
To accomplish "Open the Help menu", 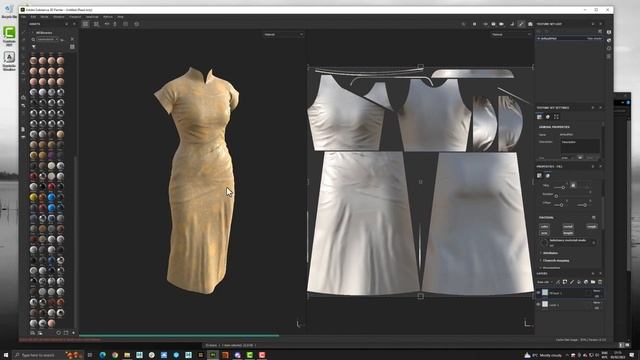I will 120,17.
